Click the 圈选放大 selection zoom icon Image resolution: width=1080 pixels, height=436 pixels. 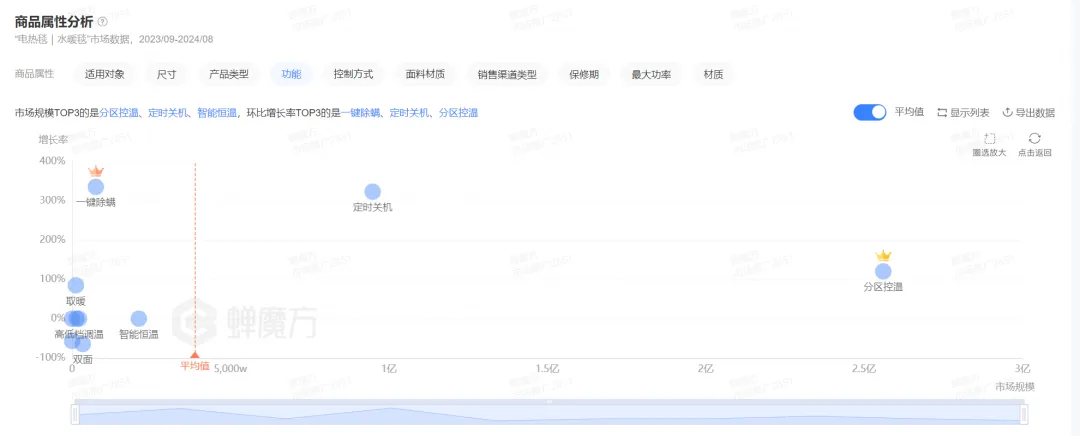[989, 139]
